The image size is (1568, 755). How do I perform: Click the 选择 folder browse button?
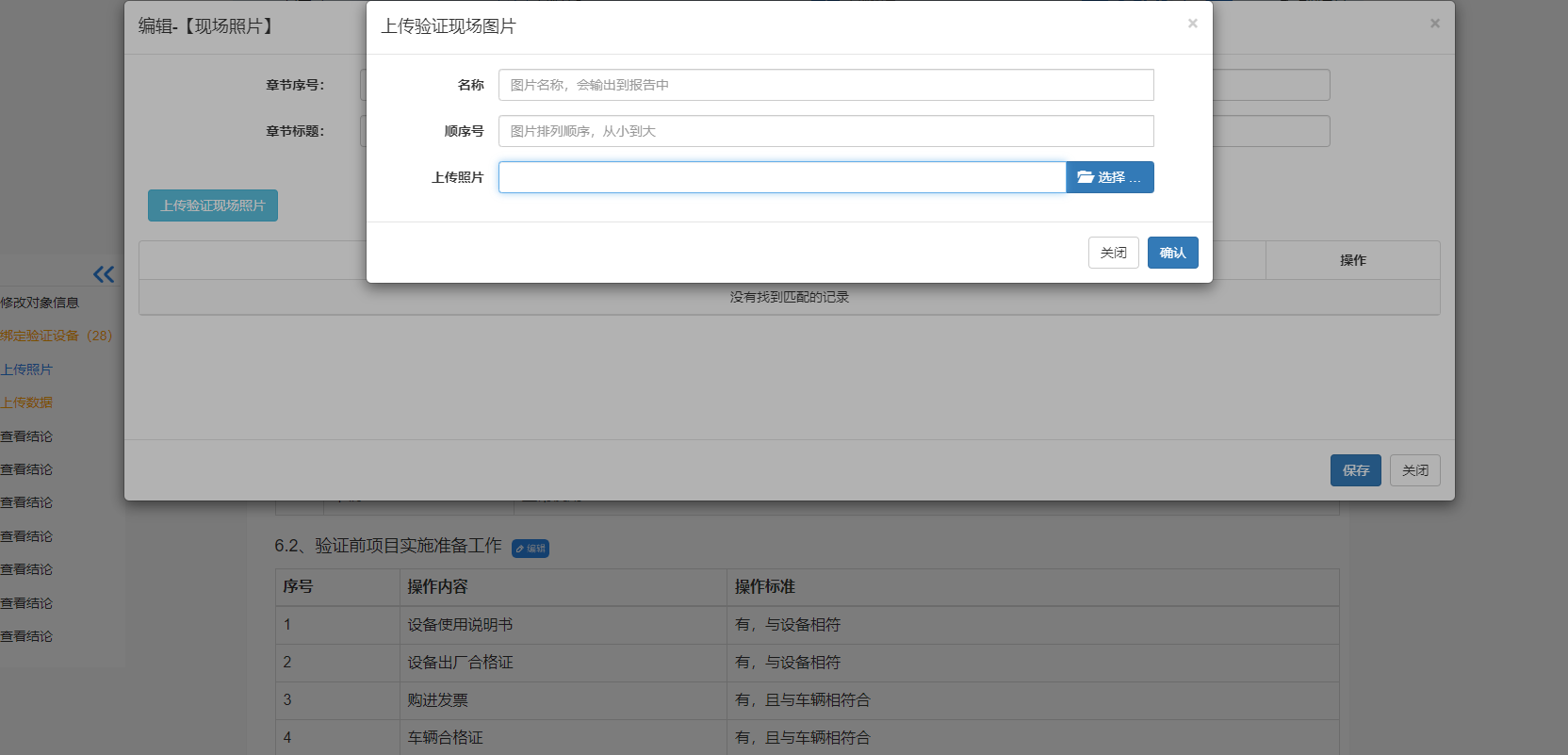pyautogui.click(x=1109, y=177)
